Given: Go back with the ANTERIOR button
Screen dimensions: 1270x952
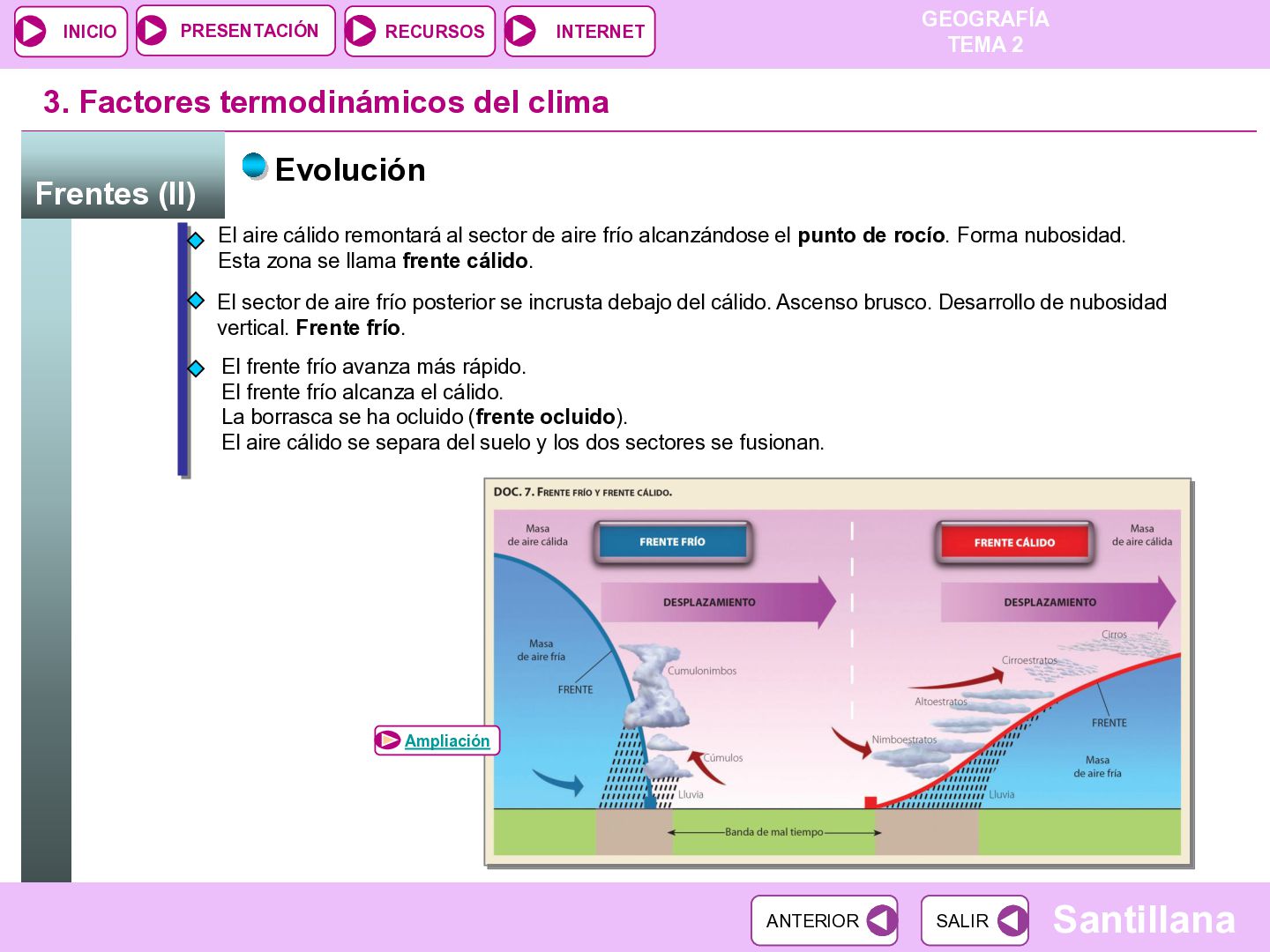Looking at the screenshot, I should pos(825,920).
